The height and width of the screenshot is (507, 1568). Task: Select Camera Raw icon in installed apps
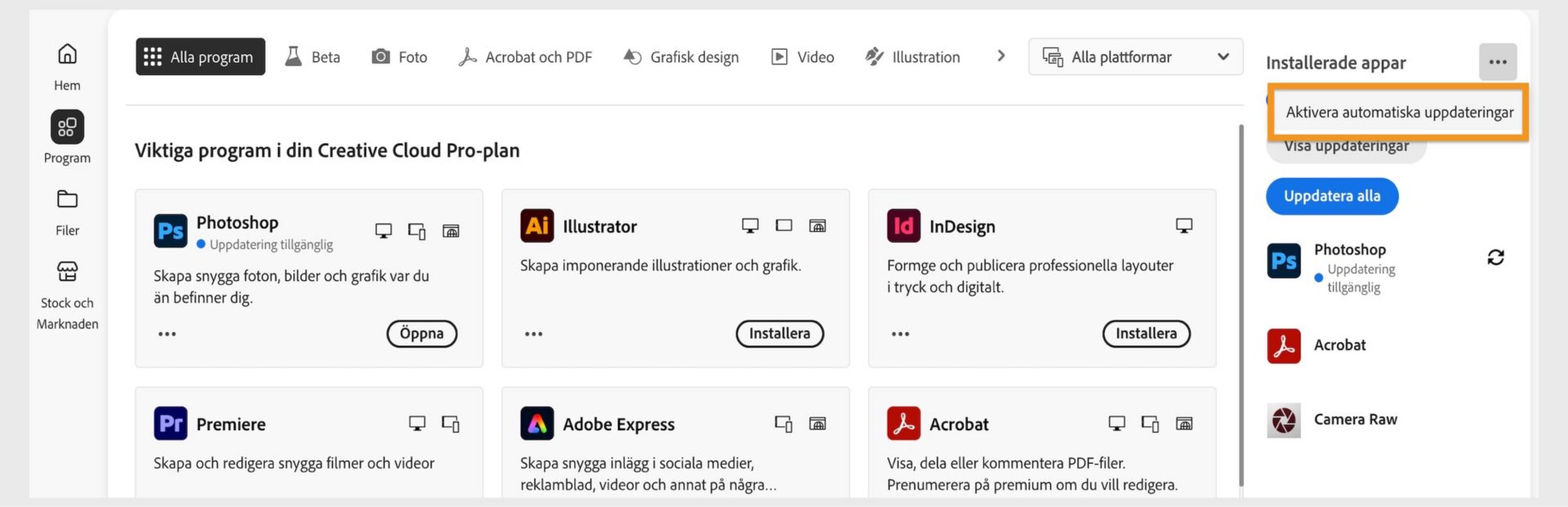point(1283,420)
